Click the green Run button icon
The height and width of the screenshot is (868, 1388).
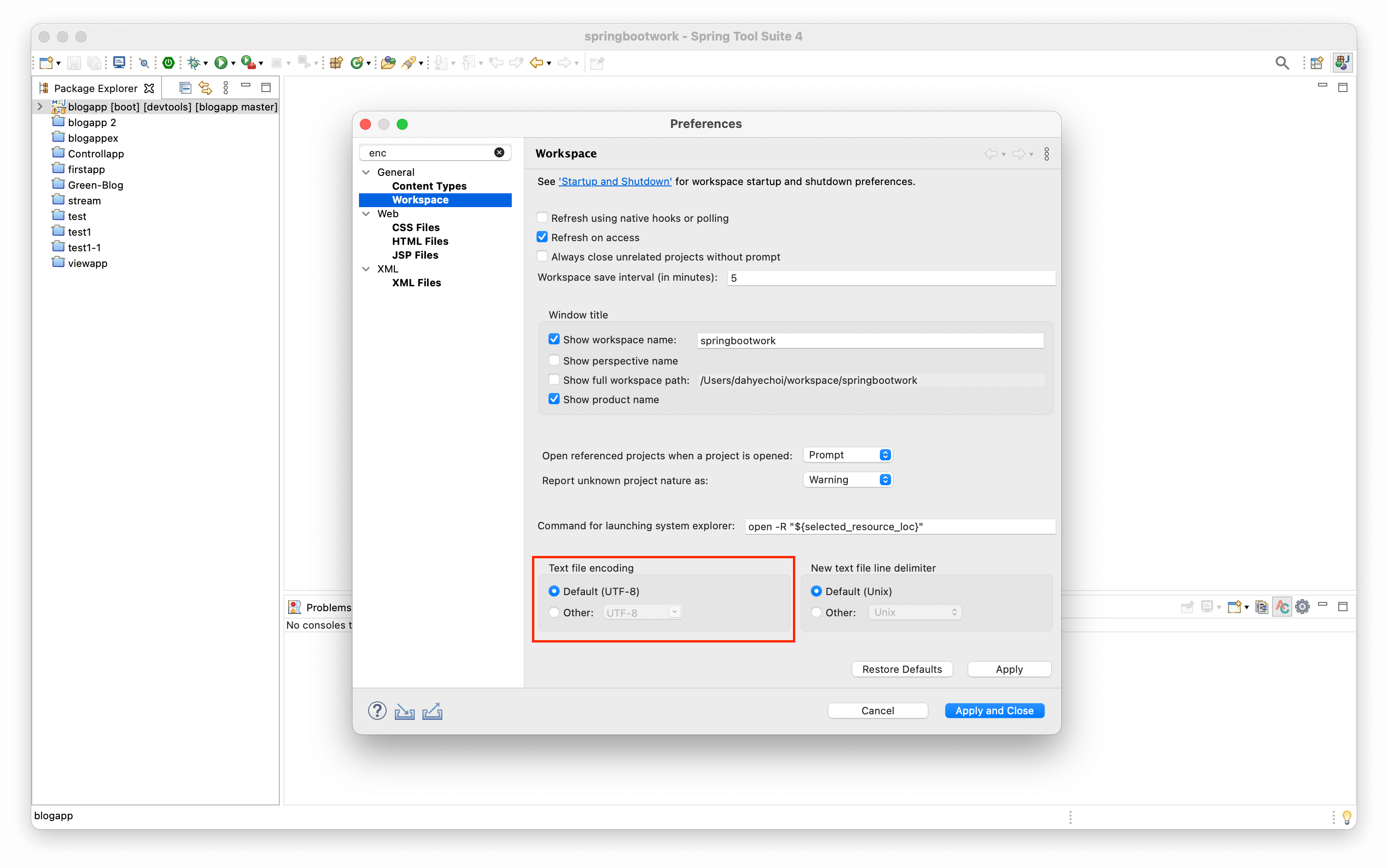(x=220, y=63)
